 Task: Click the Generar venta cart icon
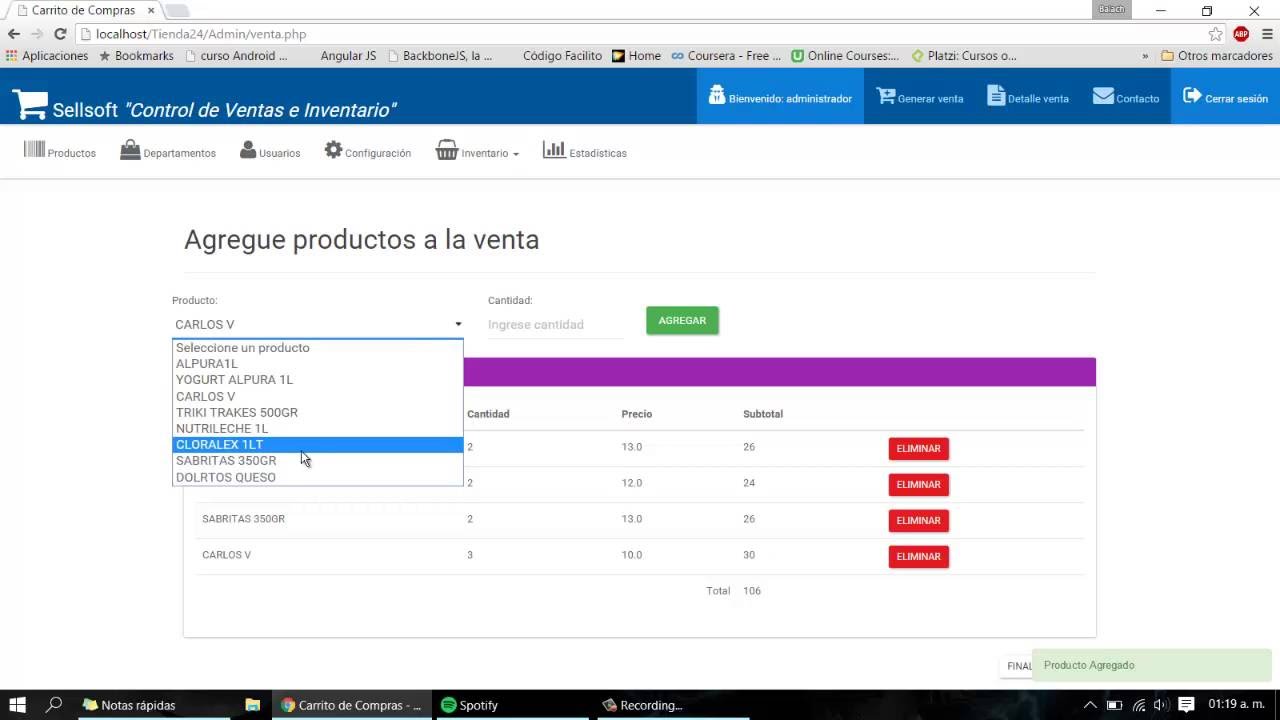point(886,95)
